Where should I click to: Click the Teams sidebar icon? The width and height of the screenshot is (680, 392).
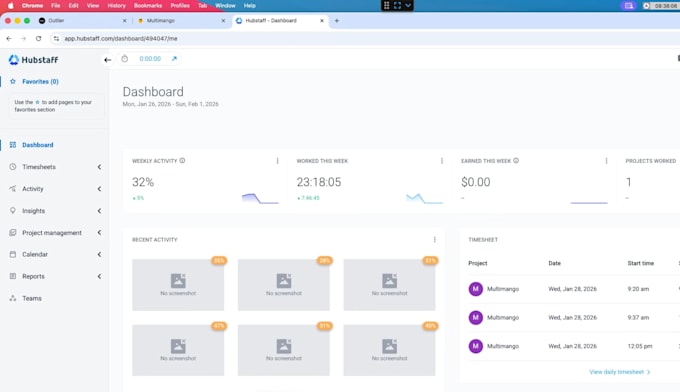(13, 298)
